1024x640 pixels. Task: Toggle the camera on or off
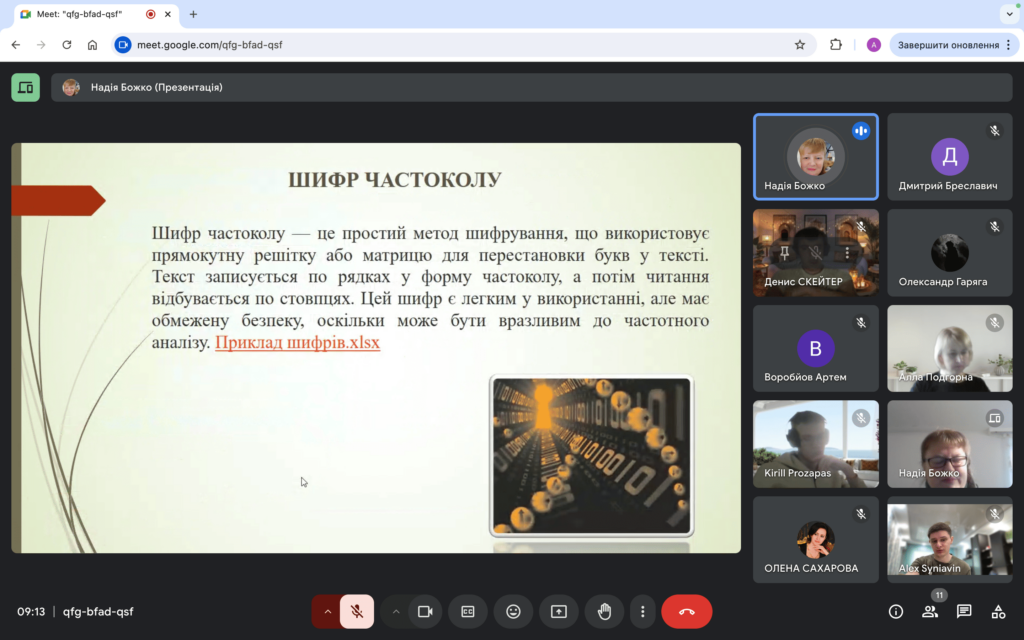[425, 612]
